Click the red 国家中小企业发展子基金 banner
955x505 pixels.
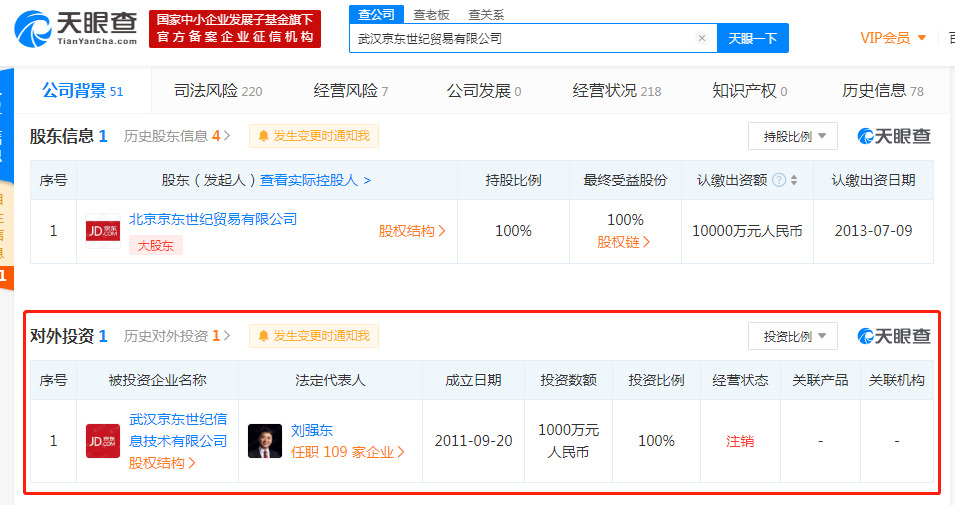[x=235, y=29]
